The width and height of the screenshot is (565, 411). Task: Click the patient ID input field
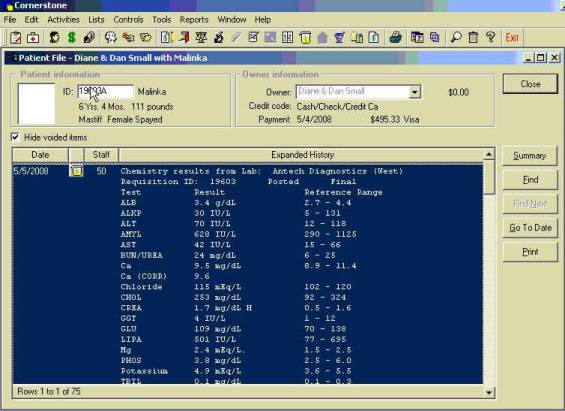click(106, 91)
